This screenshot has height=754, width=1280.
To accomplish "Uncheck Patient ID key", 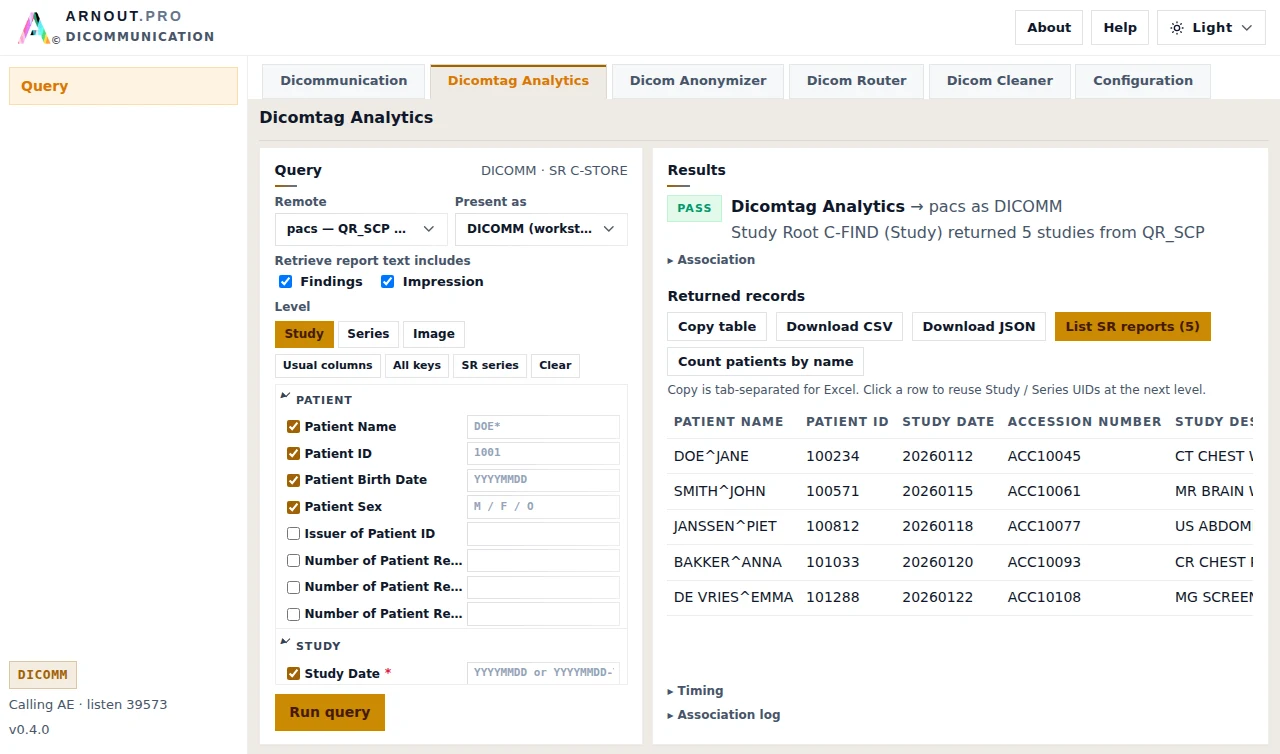I will (x=293, y=454).
